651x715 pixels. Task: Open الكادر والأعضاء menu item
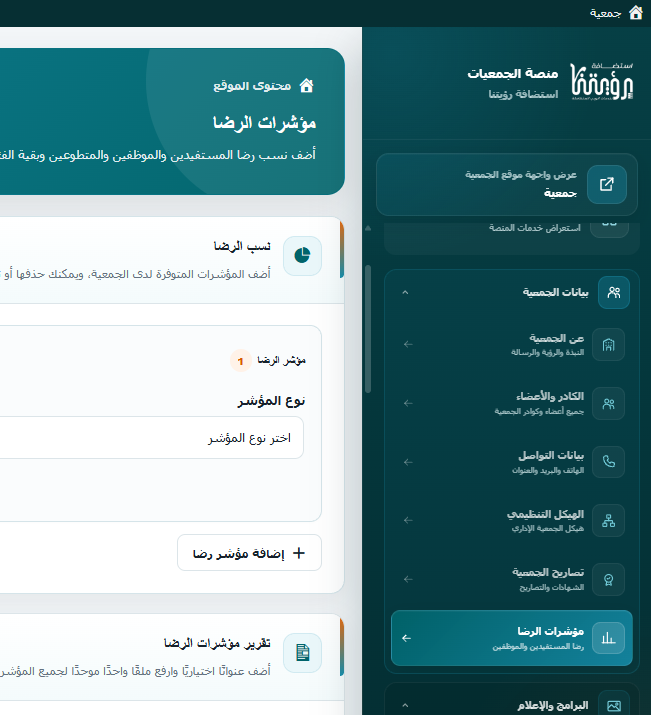click(x=512, y=404)
